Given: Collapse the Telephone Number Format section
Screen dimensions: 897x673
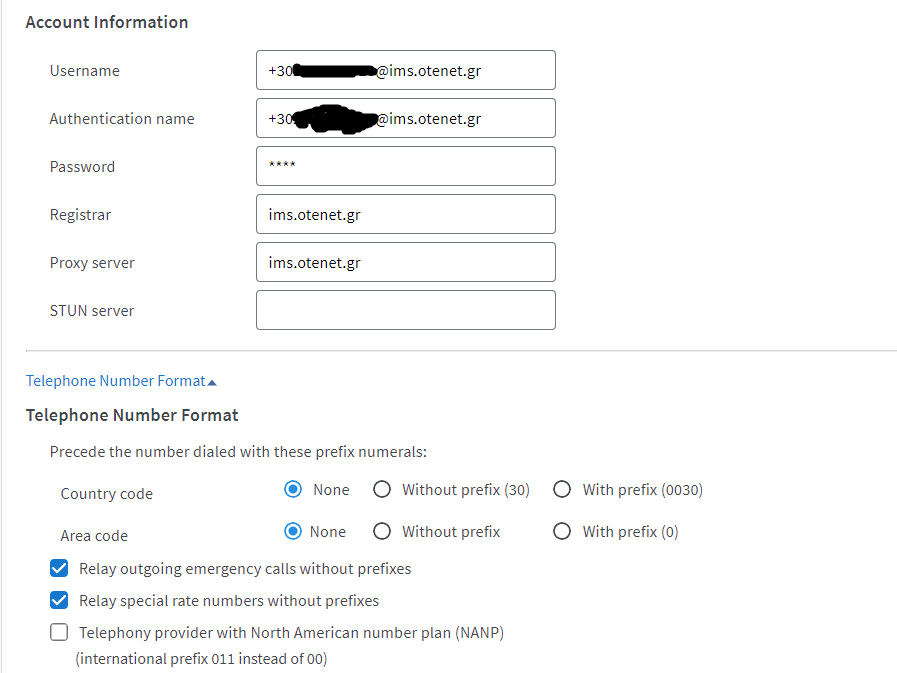Looking at the screenshot, I should point(115,381).
